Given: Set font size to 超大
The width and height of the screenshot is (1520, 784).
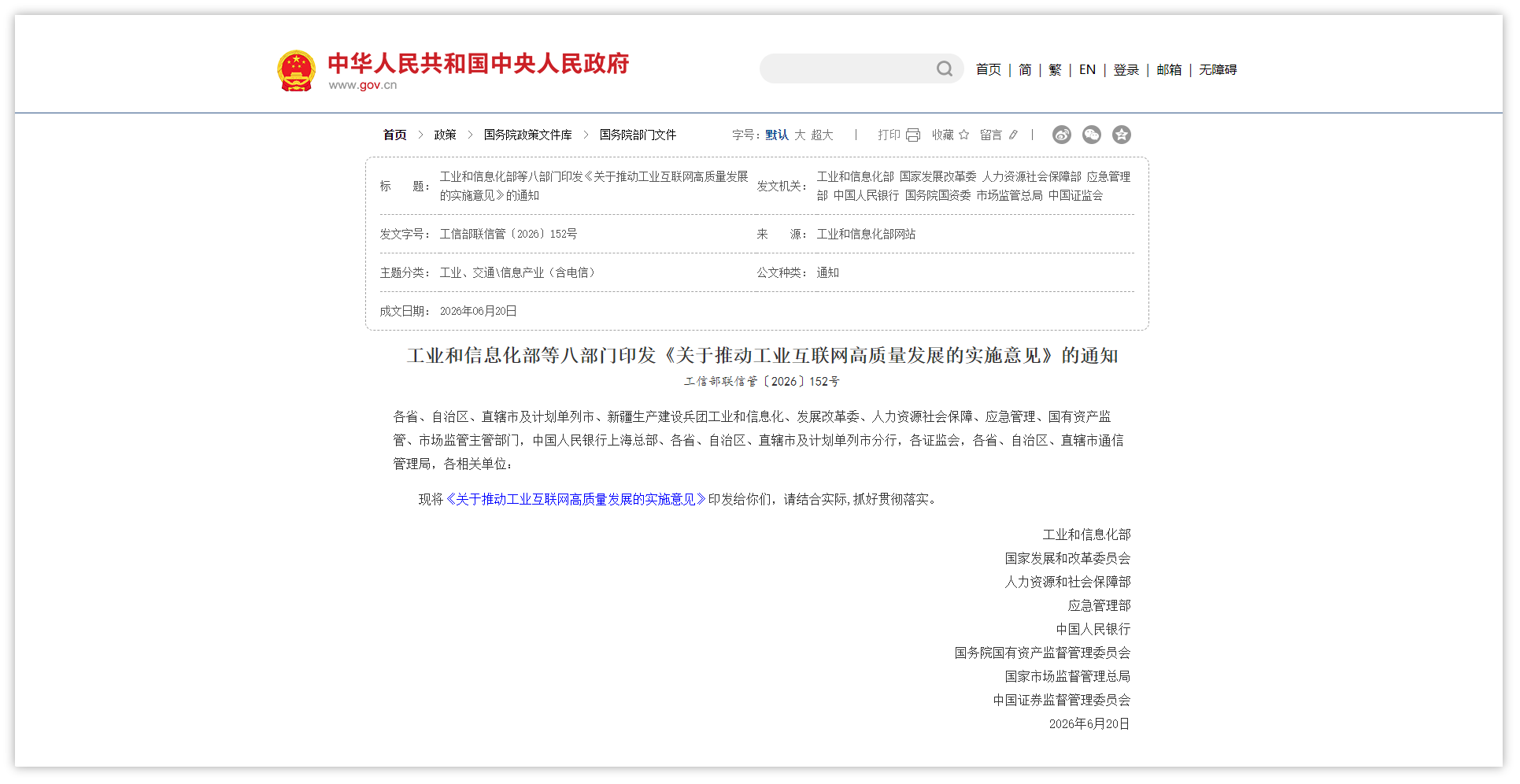Looking at the screenshot, I should click(x=822, y=135).
